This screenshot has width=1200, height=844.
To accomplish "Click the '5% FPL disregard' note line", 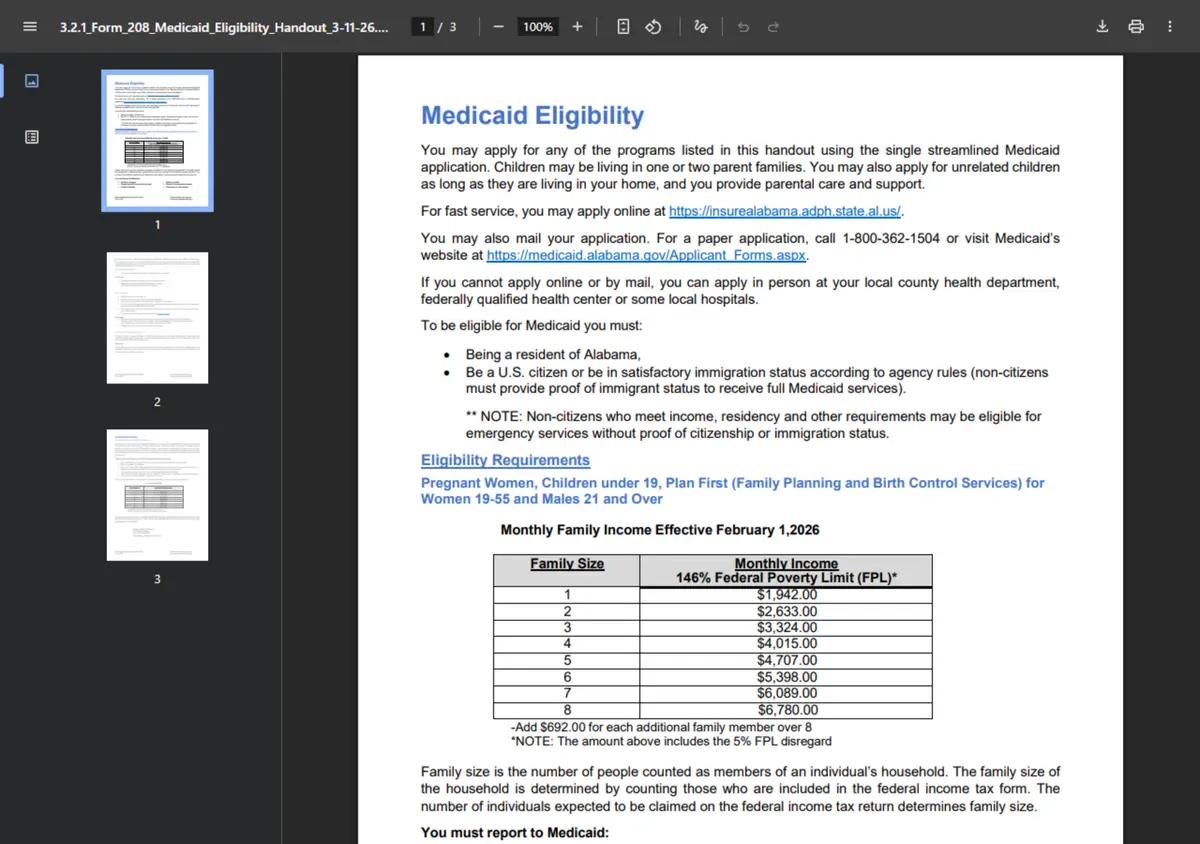I will pos(671,742).
